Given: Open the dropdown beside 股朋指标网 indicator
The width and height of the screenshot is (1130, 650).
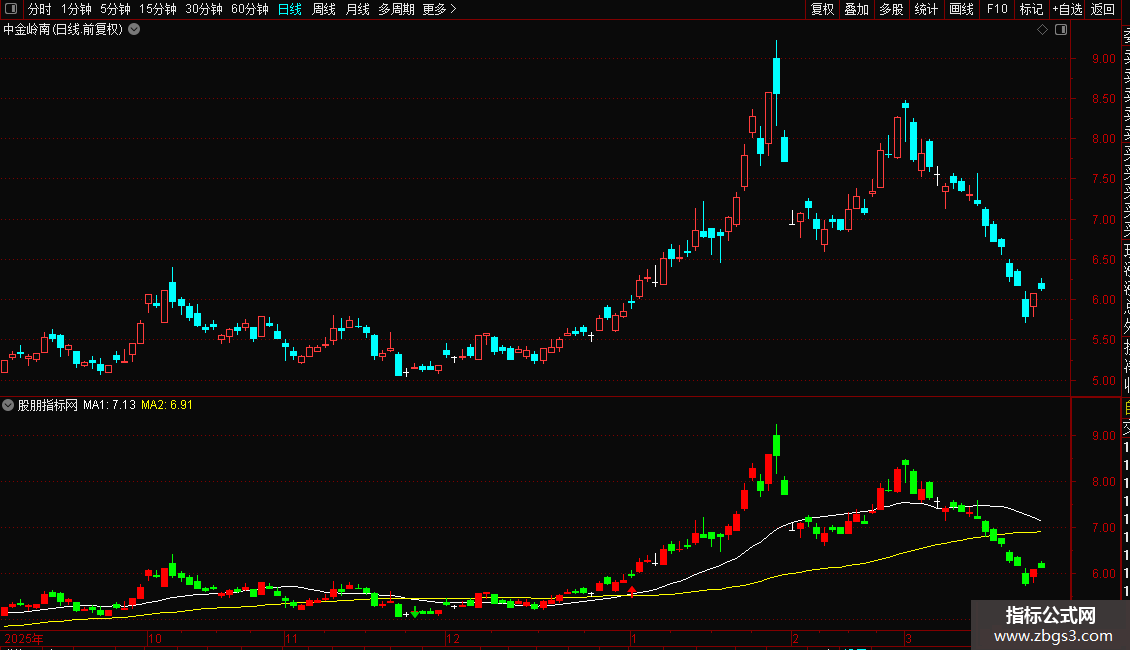Looking at the screenshot, I should [8, 405].
